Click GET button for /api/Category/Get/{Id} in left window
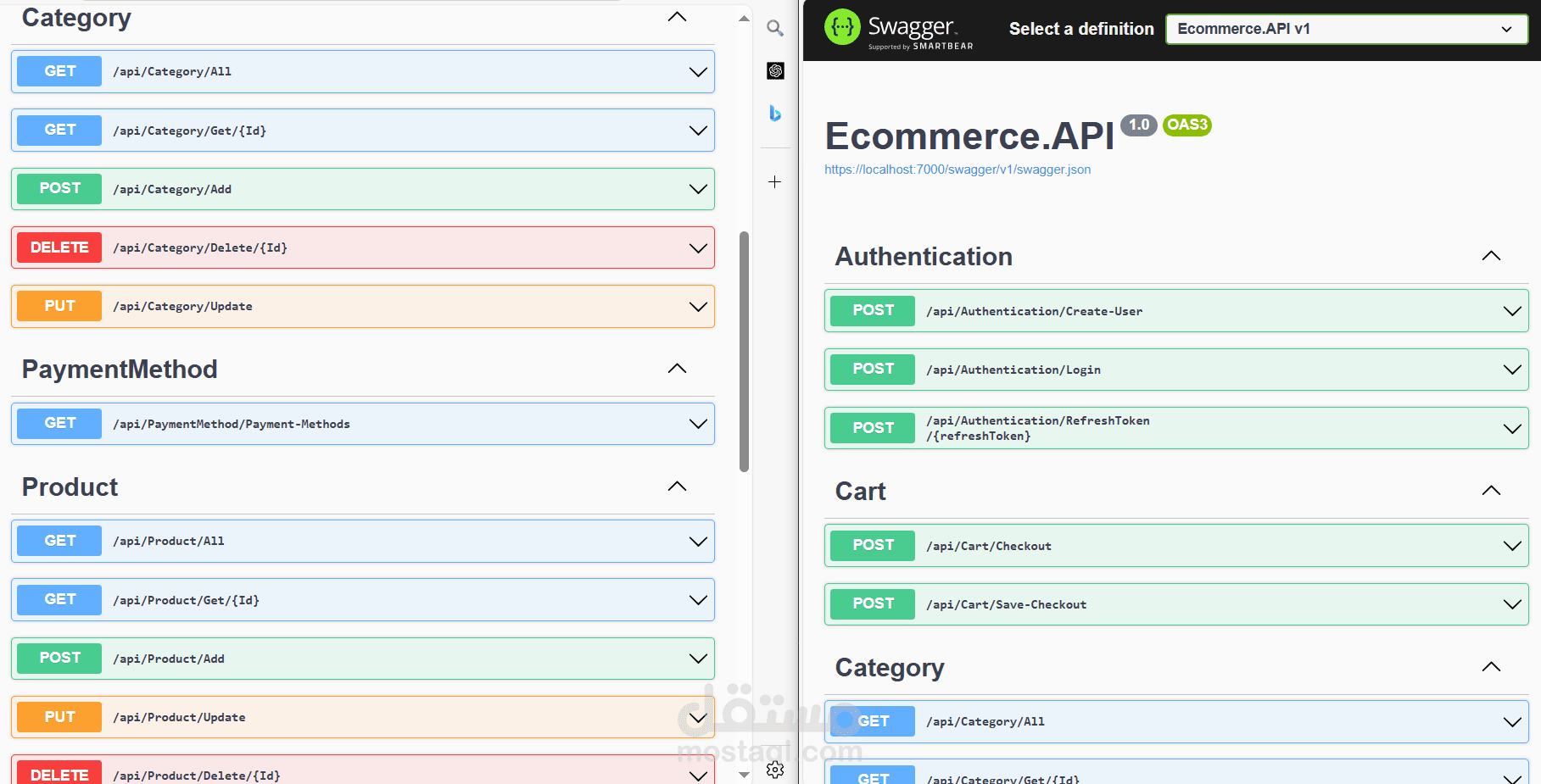Viewport: 1541px width, 784px height. [x=59, y=130]
